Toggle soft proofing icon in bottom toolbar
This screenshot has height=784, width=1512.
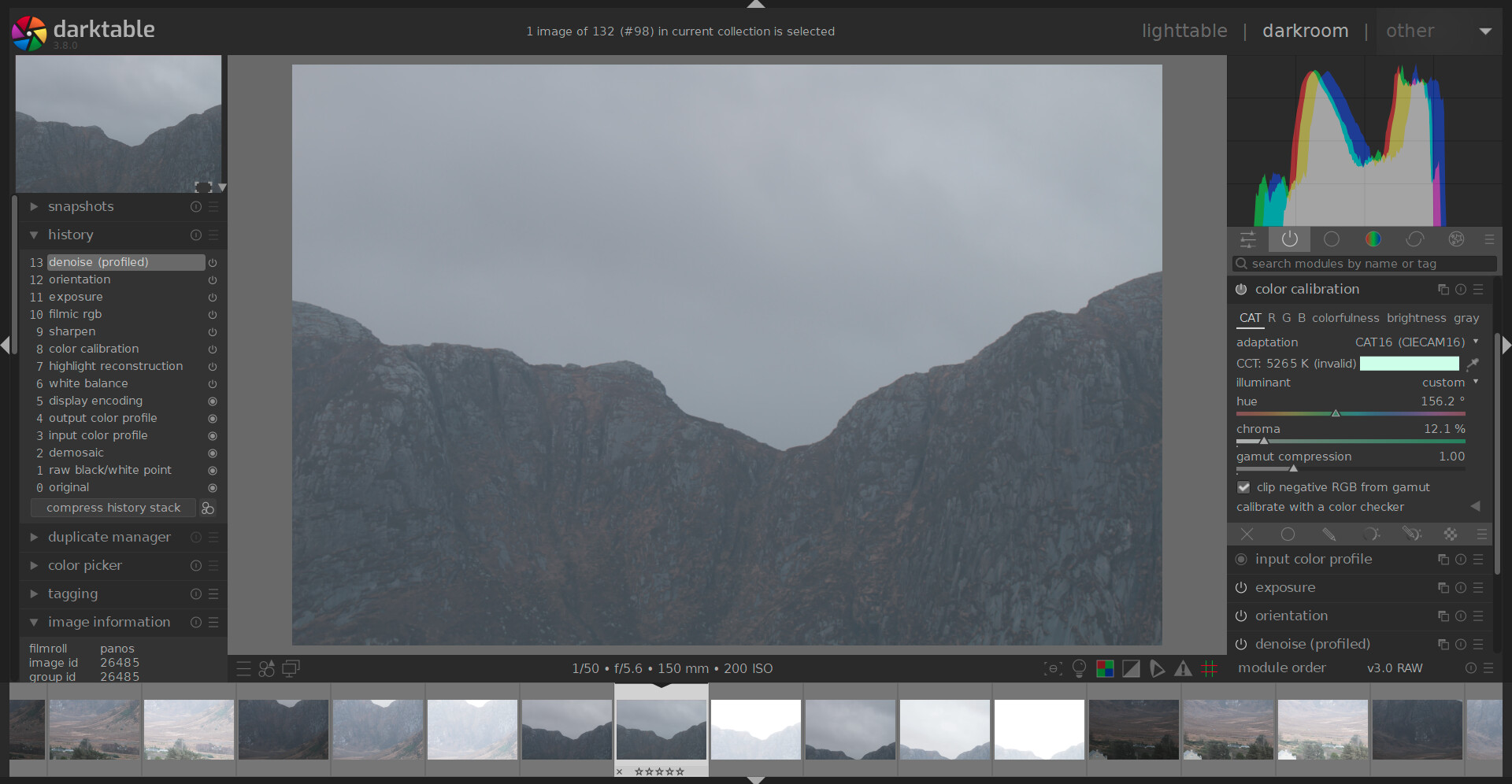[1157, 669]
